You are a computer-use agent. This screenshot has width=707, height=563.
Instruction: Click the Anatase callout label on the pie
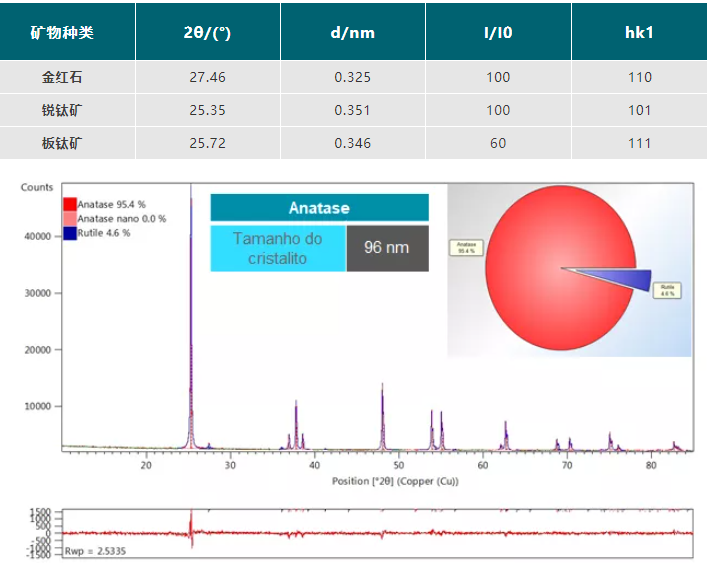(467, 246)
